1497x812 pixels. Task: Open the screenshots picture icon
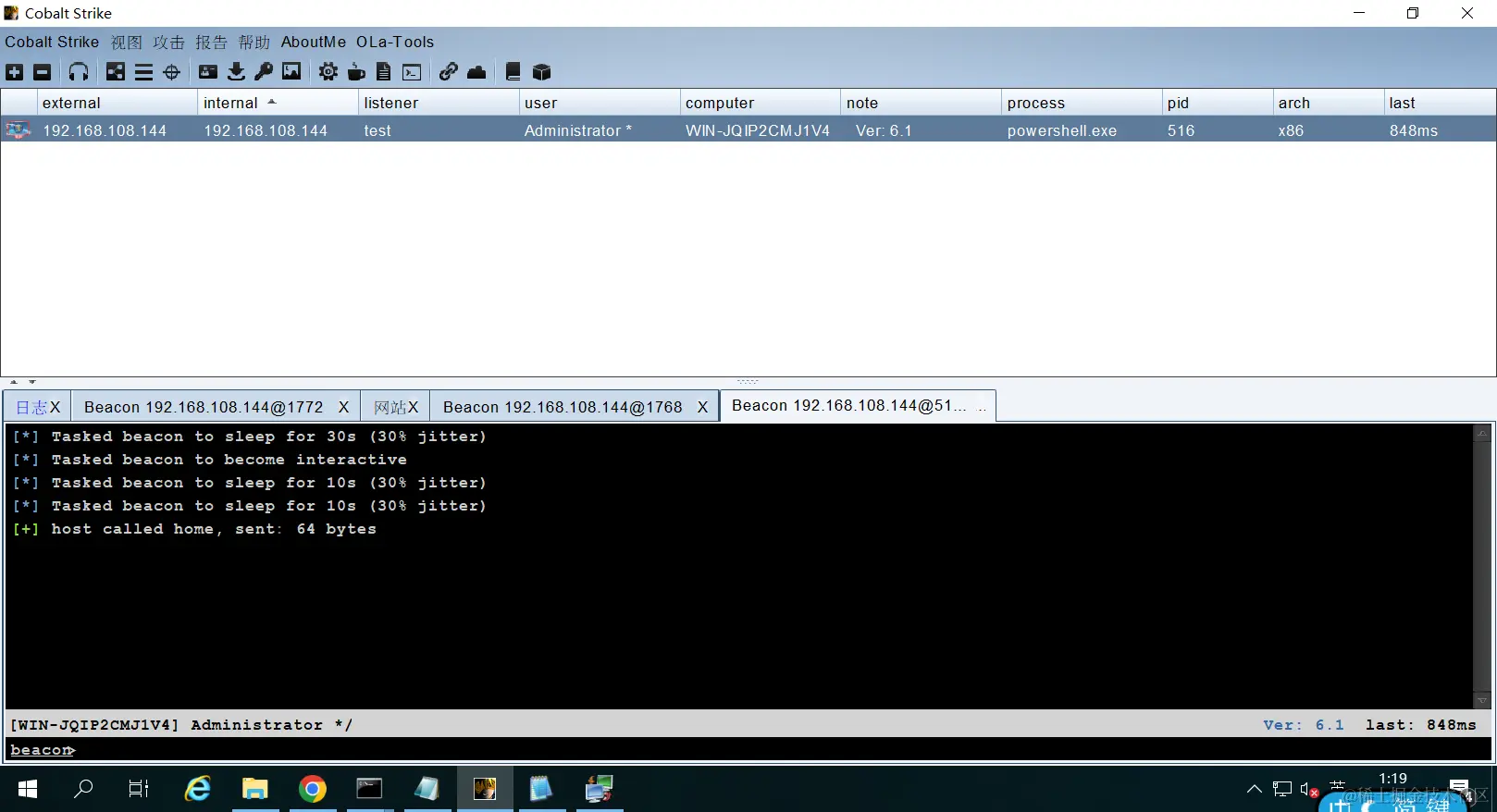(x=291, y=72)
